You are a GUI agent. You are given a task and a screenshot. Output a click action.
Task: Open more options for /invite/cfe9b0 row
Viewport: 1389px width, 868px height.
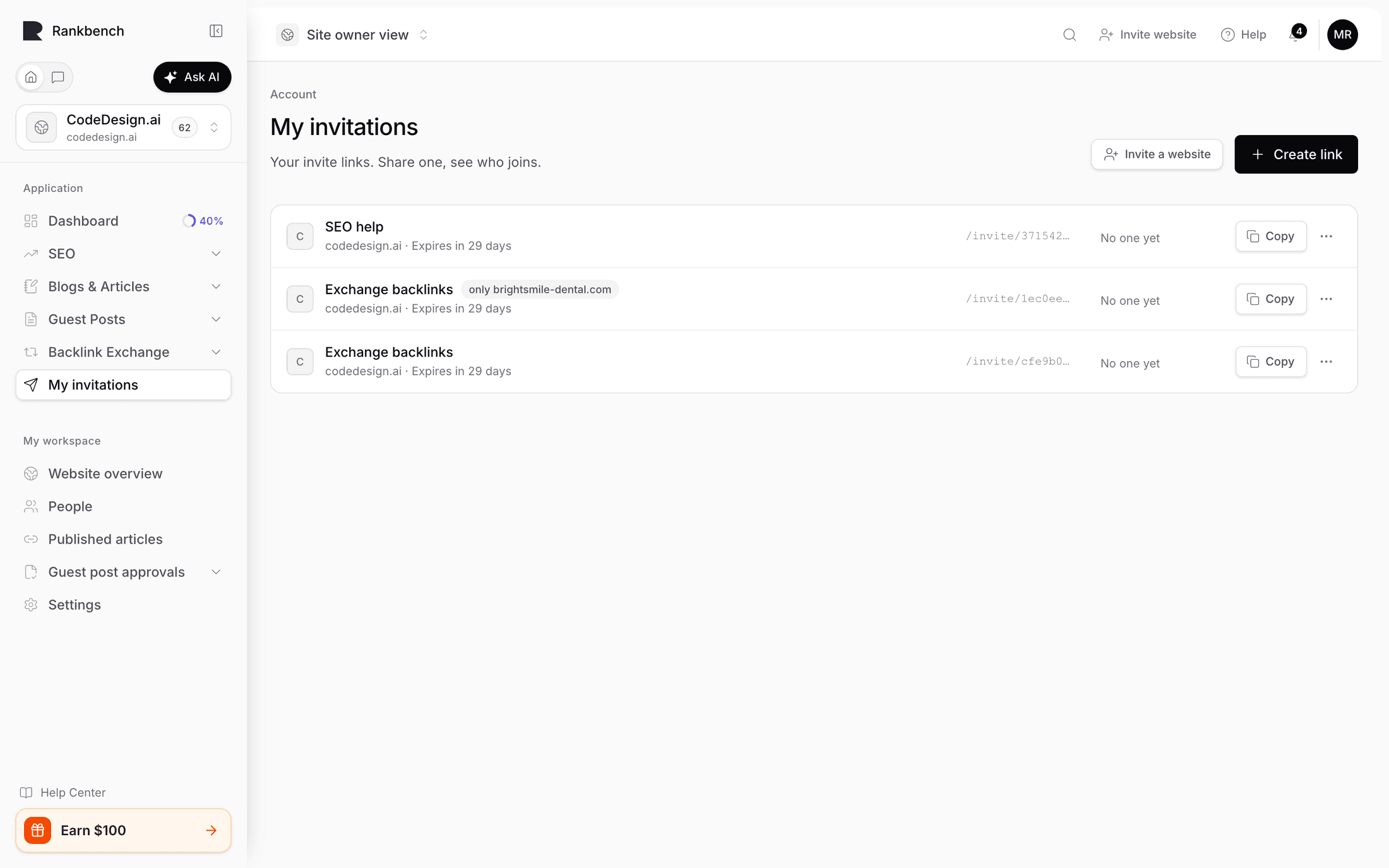(1326, 362)
